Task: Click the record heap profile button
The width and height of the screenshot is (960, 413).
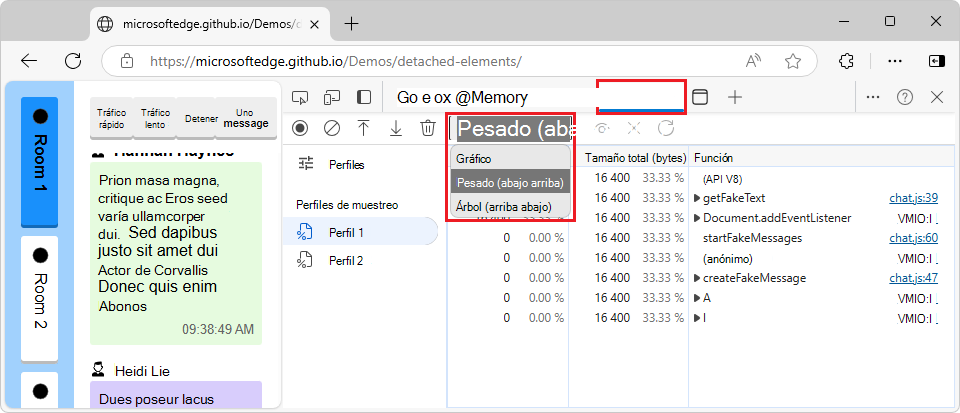Action: pyautogui.click(x=300, y=128)
